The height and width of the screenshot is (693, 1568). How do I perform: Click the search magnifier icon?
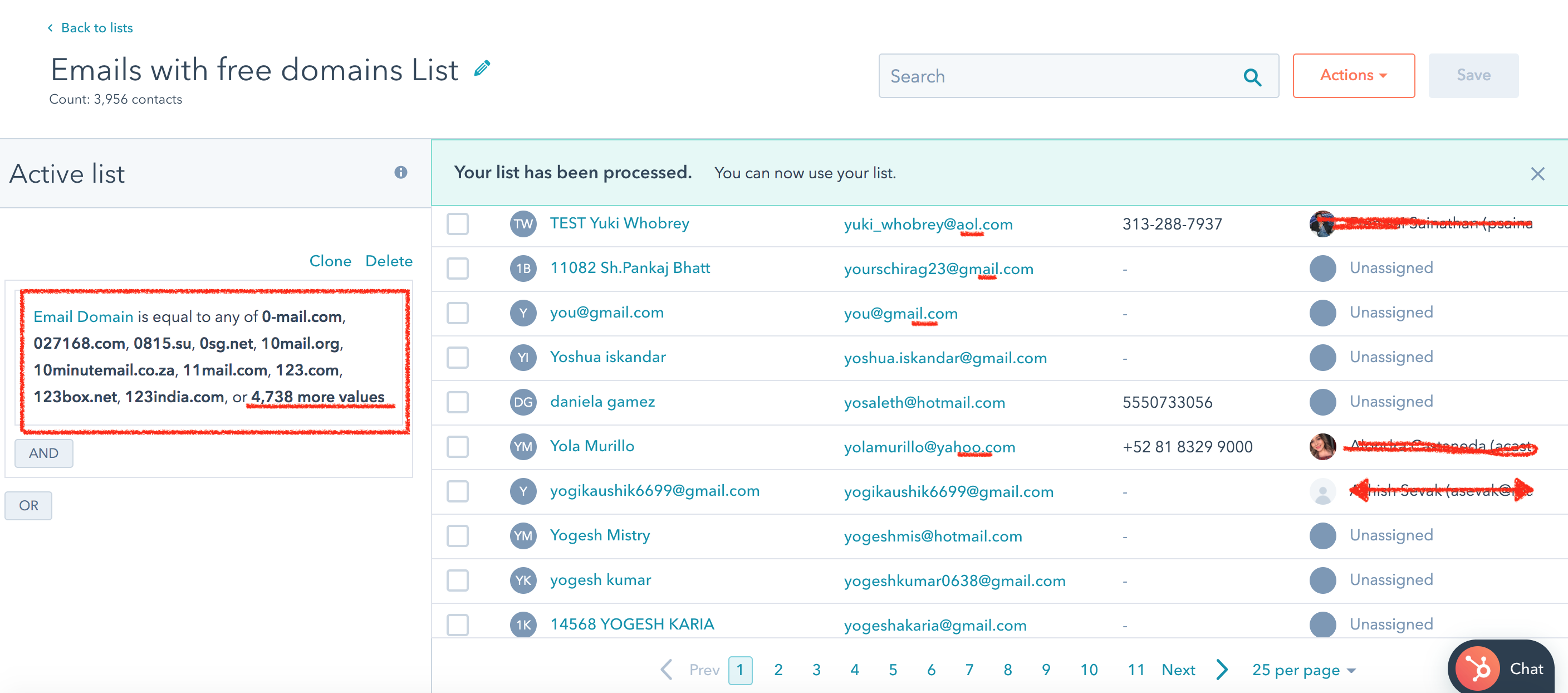click(1252, 77)
